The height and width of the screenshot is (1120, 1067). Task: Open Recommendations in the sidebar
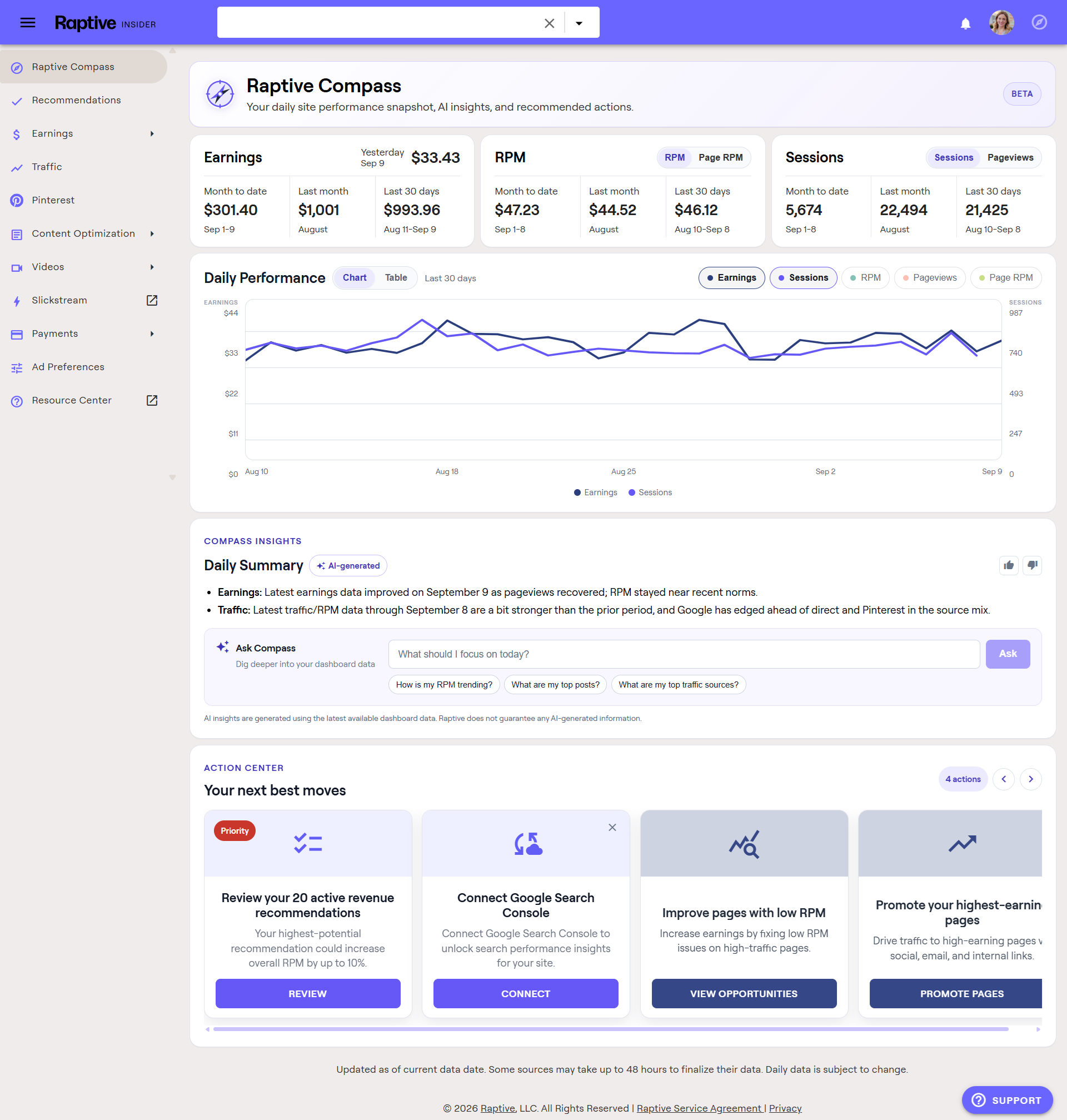pos(83,100)
